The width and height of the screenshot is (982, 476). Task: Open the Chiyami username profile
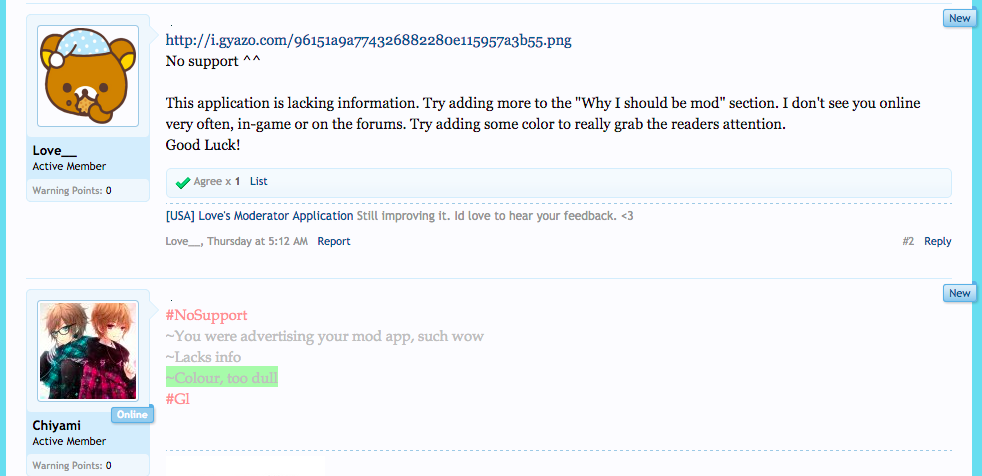(x=56, y=426)
